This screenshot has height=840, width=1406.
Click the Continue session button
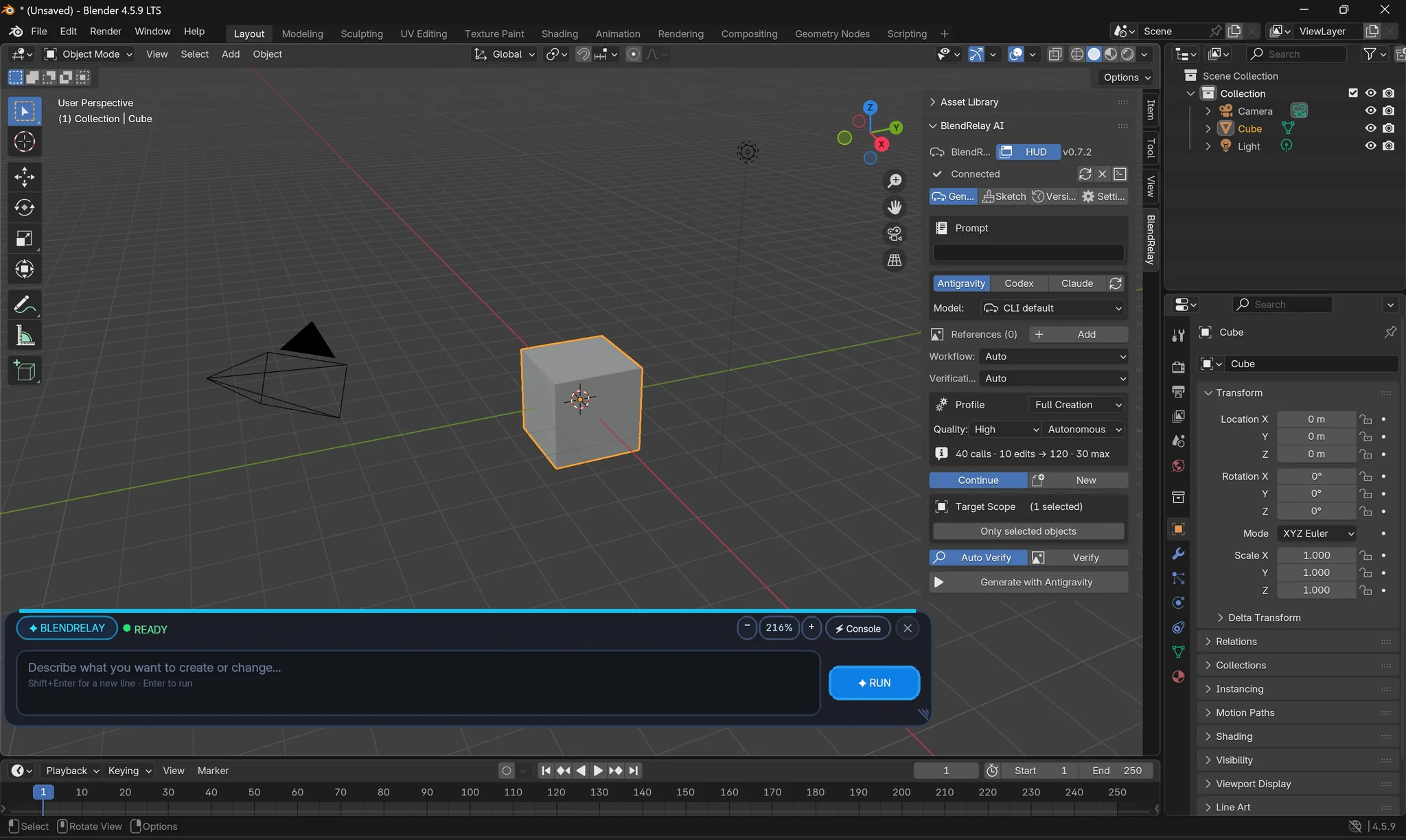pyautogui.click(x=978, y=480)
